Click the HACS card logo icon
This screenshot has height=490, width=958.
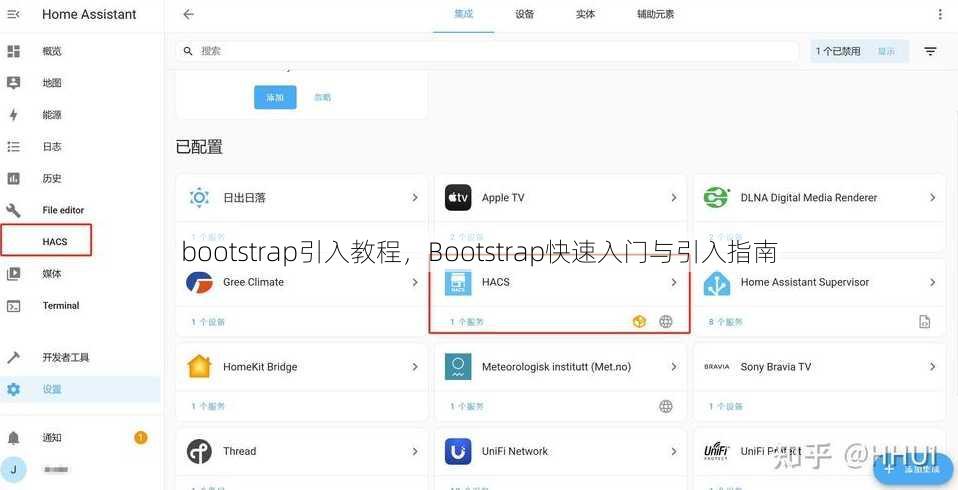458,282
